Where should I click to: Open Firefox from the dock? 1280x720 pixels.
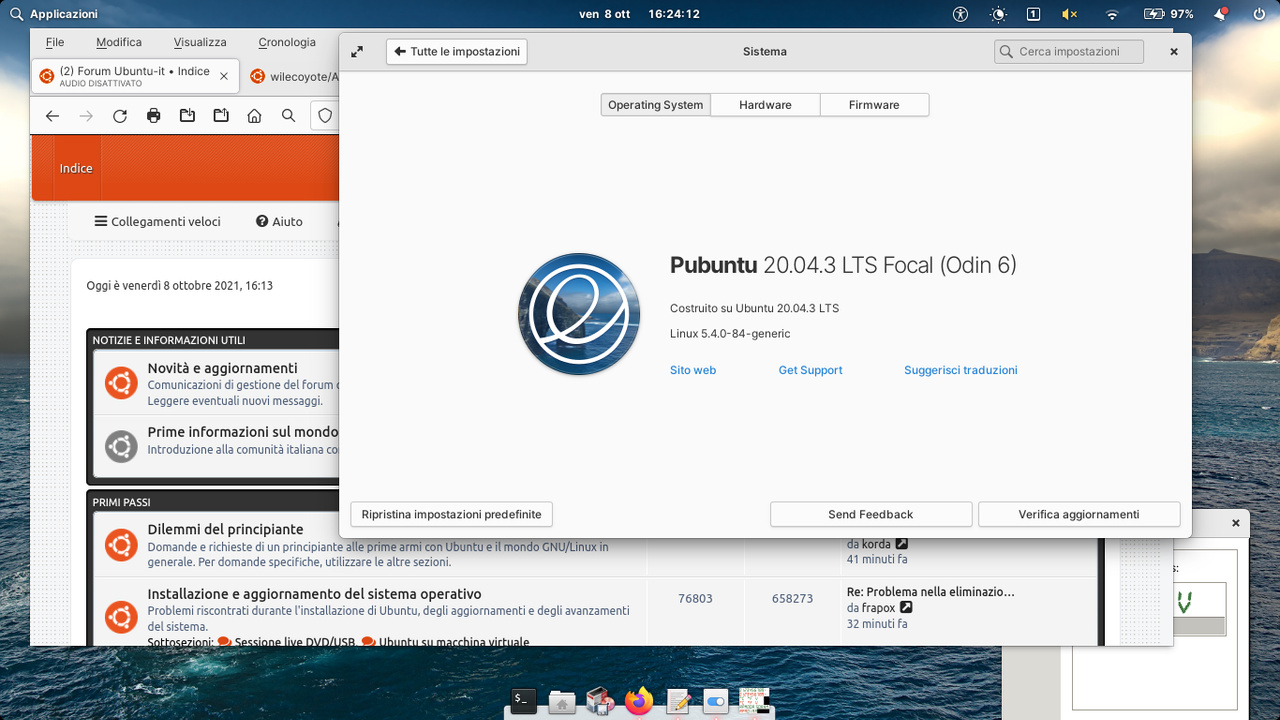coord(639,702)
